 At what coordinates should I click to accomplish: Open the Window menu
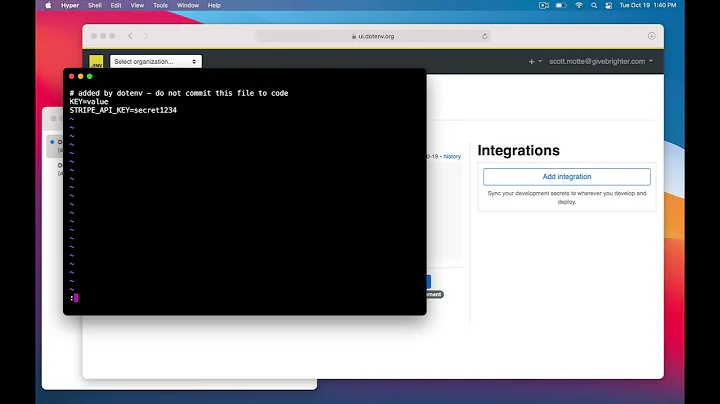point(188,6)
